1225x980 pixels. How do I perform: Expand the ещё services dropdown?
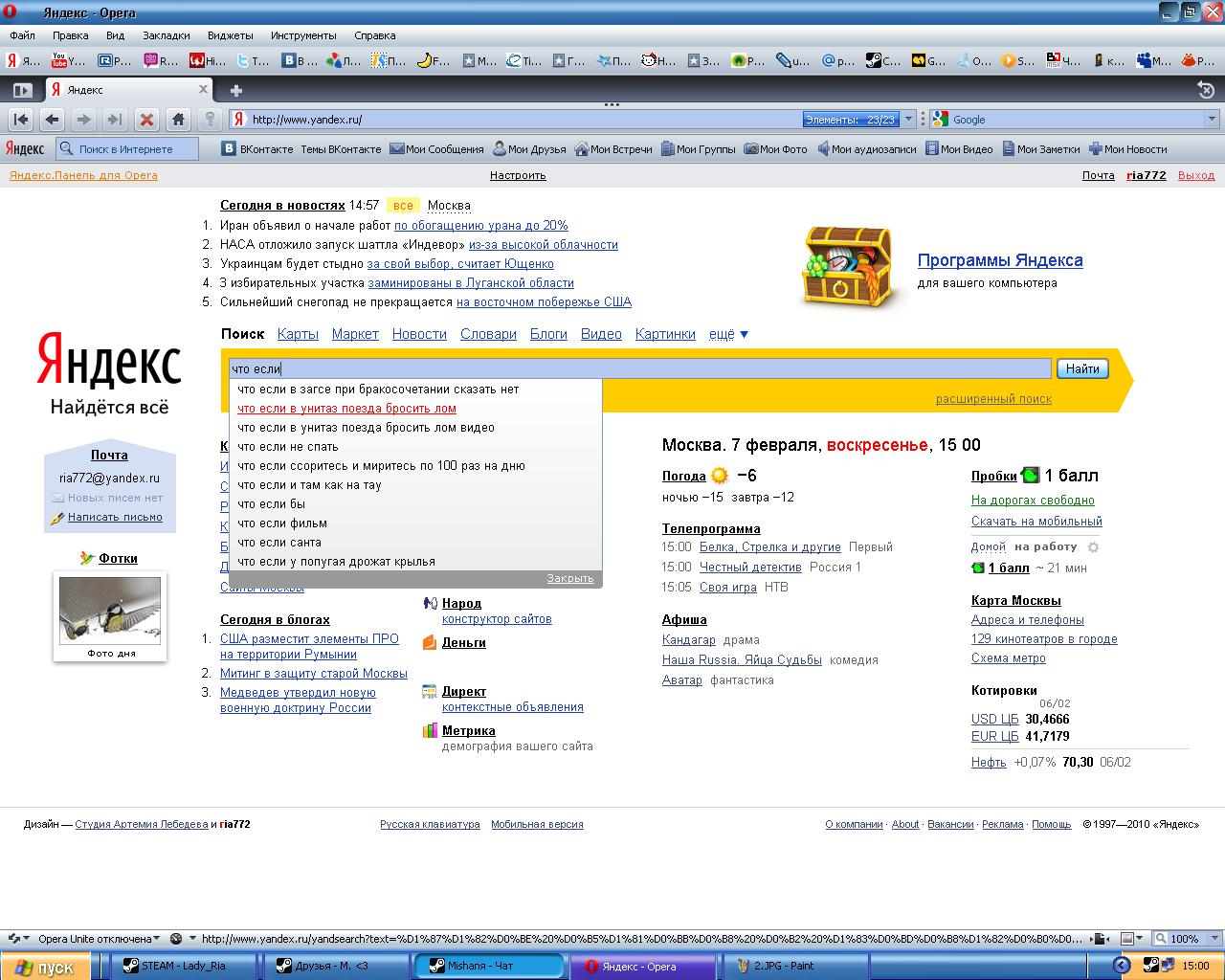click(x=728, y=334)
